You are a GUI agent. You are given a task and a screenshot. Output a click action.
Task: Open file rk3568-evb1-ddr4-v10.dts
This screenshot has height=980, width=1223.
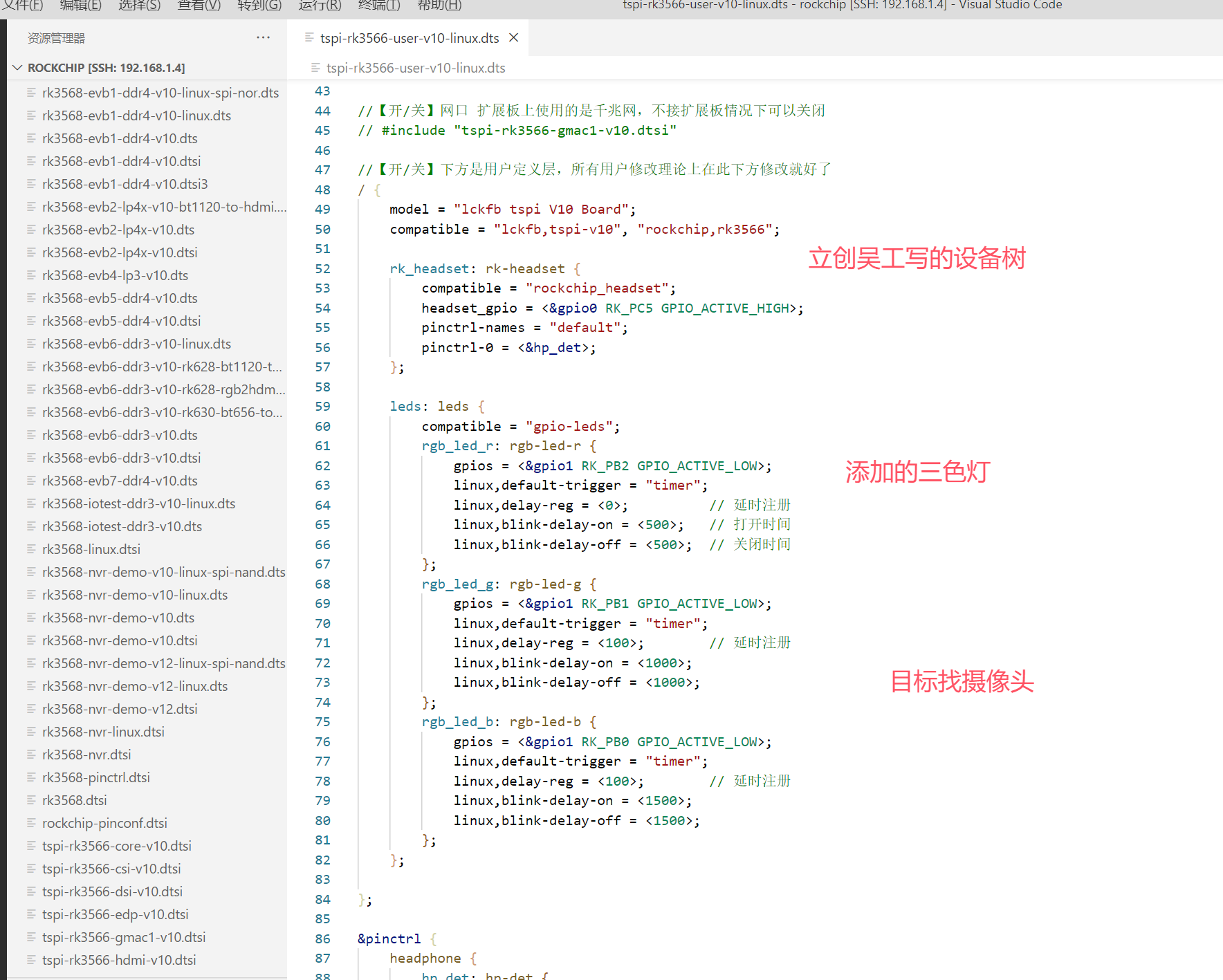click(120, 138)
